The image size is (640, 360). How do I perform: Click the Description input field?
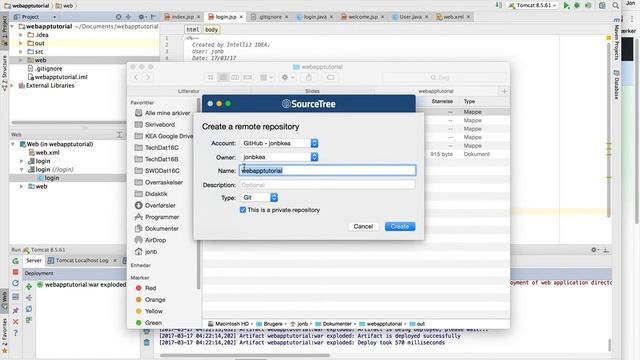(x=327, y=185)
